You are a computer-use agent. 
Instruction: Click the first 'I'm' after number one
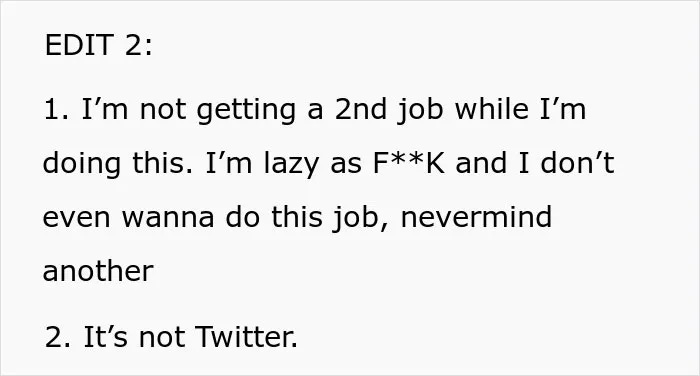tap(105, 109)
